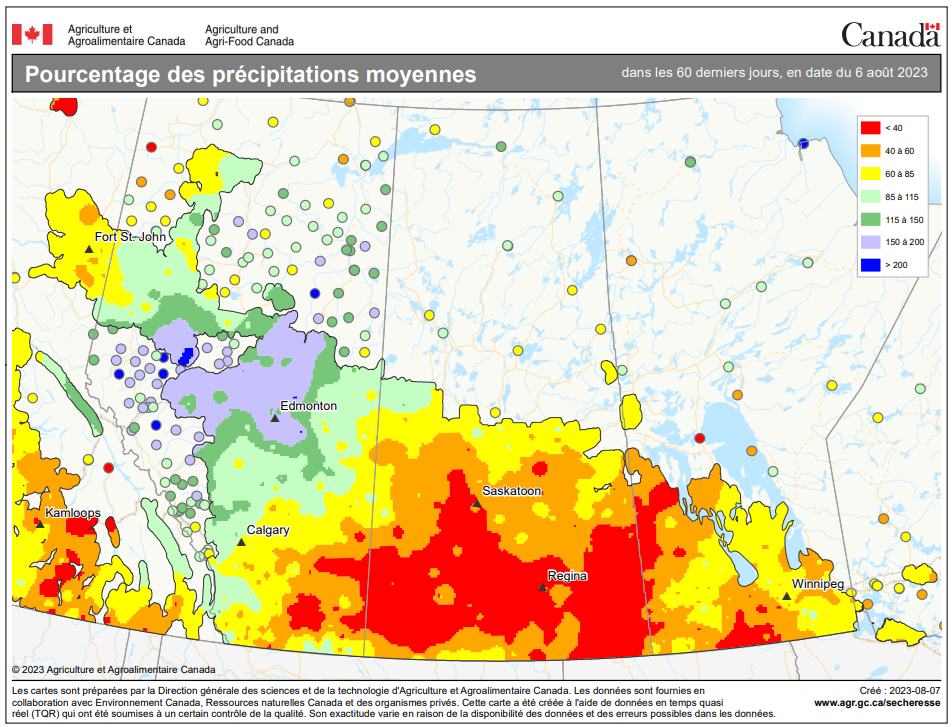Screen dimensions: 952x727
Task: Click the Canadian flag icon in header
Action: click(31, 35)
